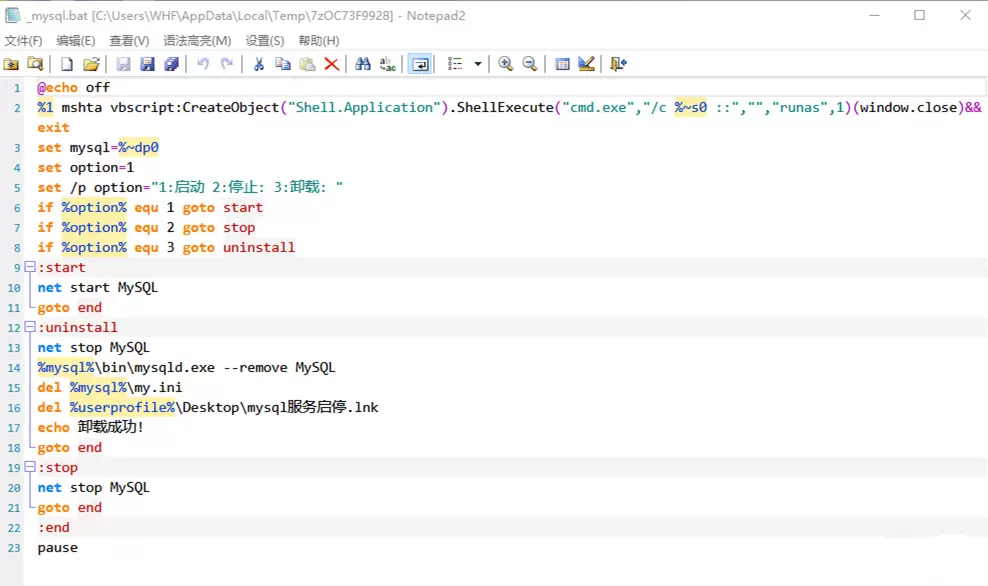Open the Replace text tool icon
The height and width of the screenshot is (586, 988).
[388, 64]
